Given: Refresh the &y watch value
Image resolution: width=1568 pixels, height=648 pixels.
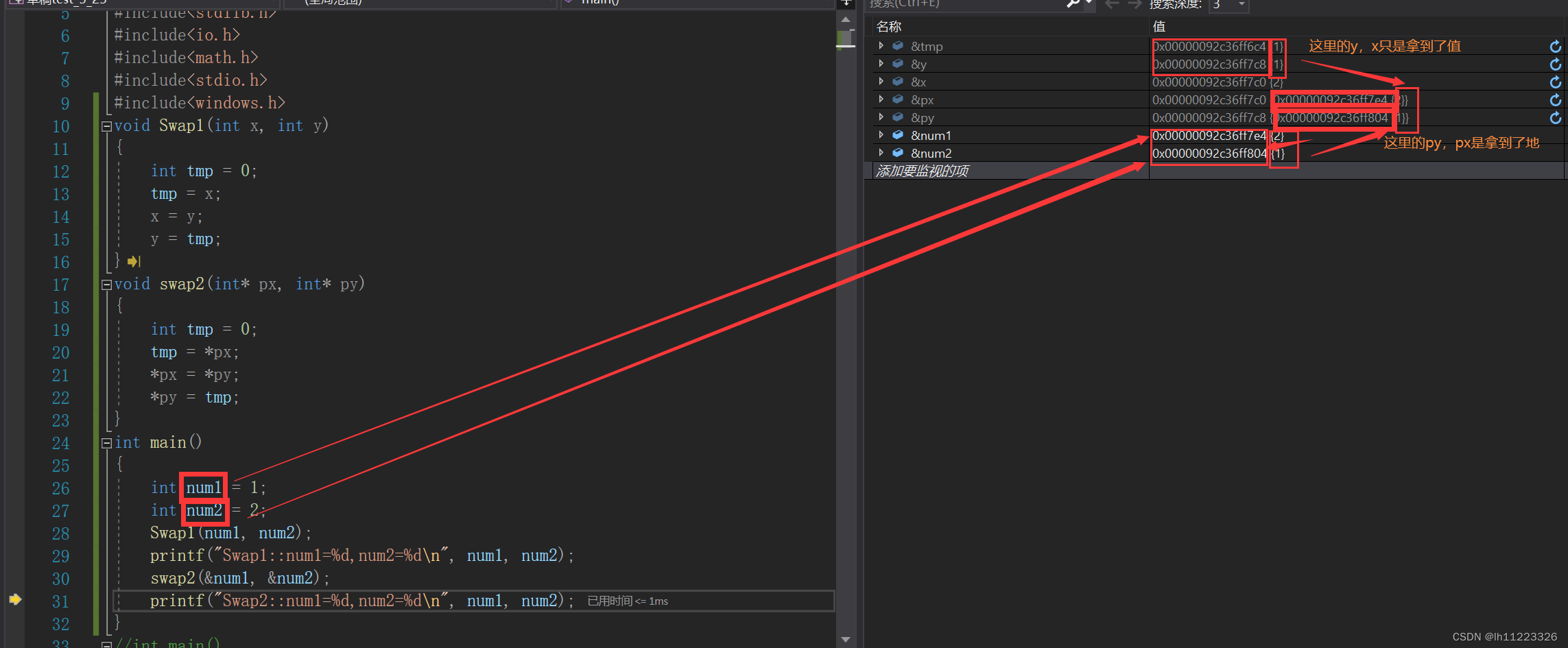Looking at the screenshot, I should (x=1555, y=64).
